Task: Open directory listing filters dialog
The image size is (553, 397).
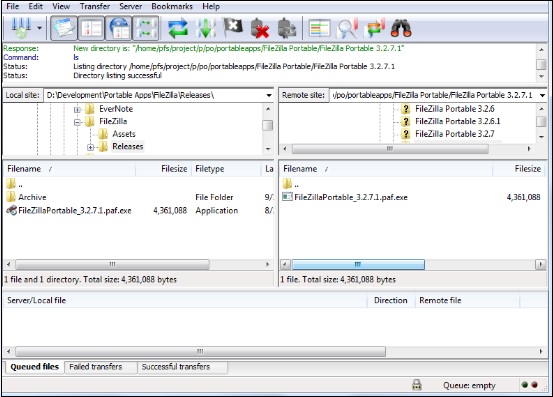Action: click(x=320, y=28)
